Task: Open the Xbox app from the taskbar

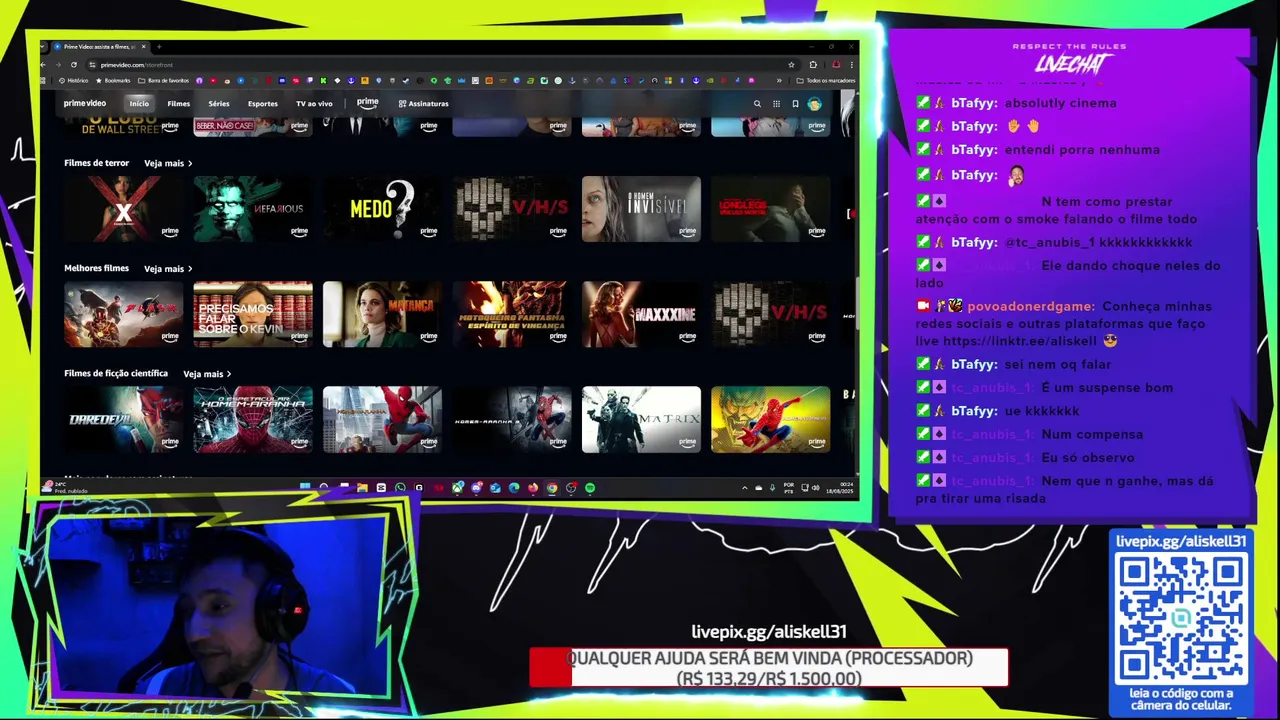Action: click(x=458, y=488)
